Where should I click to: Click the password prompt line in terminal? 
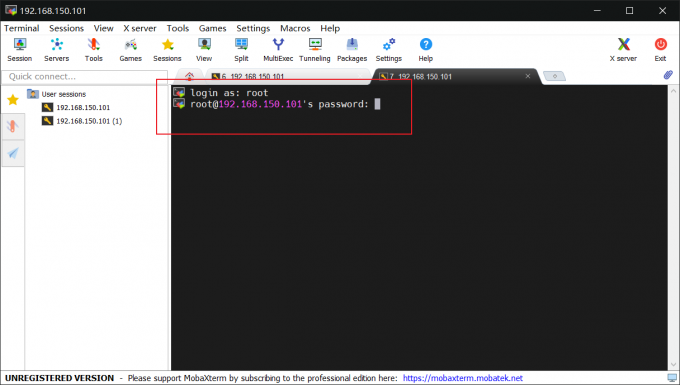pyautogui.click(x=279, y=104)
